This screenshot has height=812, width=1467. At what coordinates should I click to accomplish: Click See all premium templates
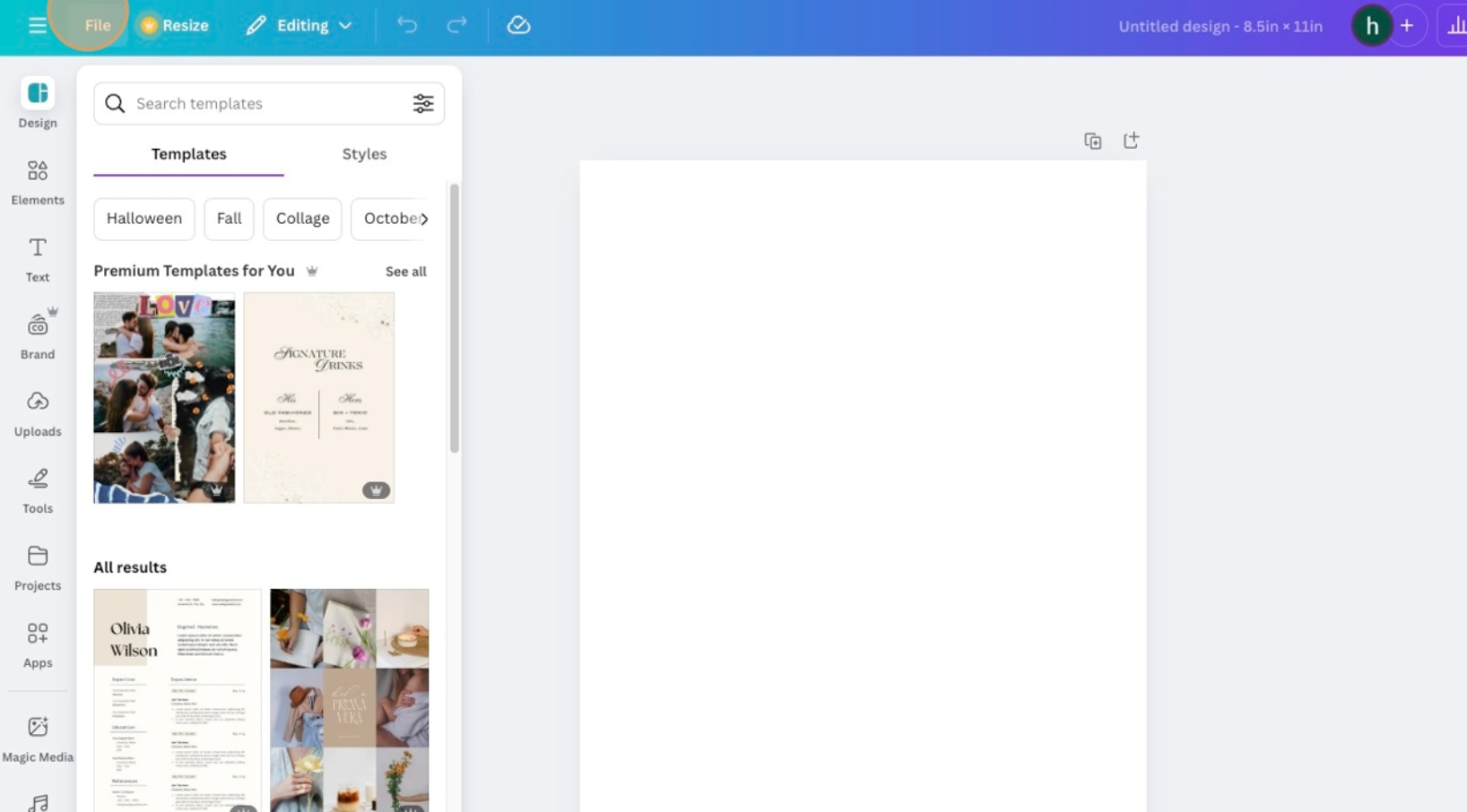point(405,271)
